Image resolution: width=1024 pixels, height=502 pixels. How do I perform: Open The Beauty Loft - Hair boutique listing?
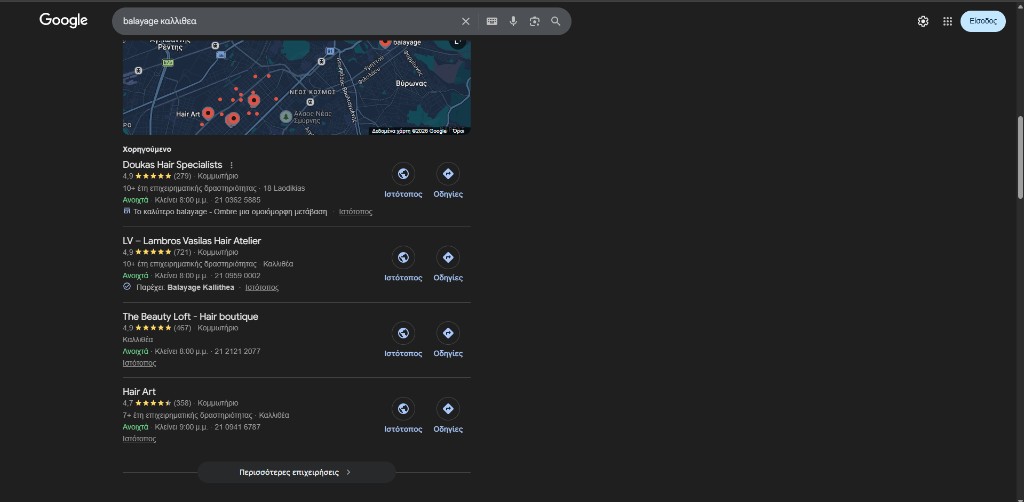(190, 317)
